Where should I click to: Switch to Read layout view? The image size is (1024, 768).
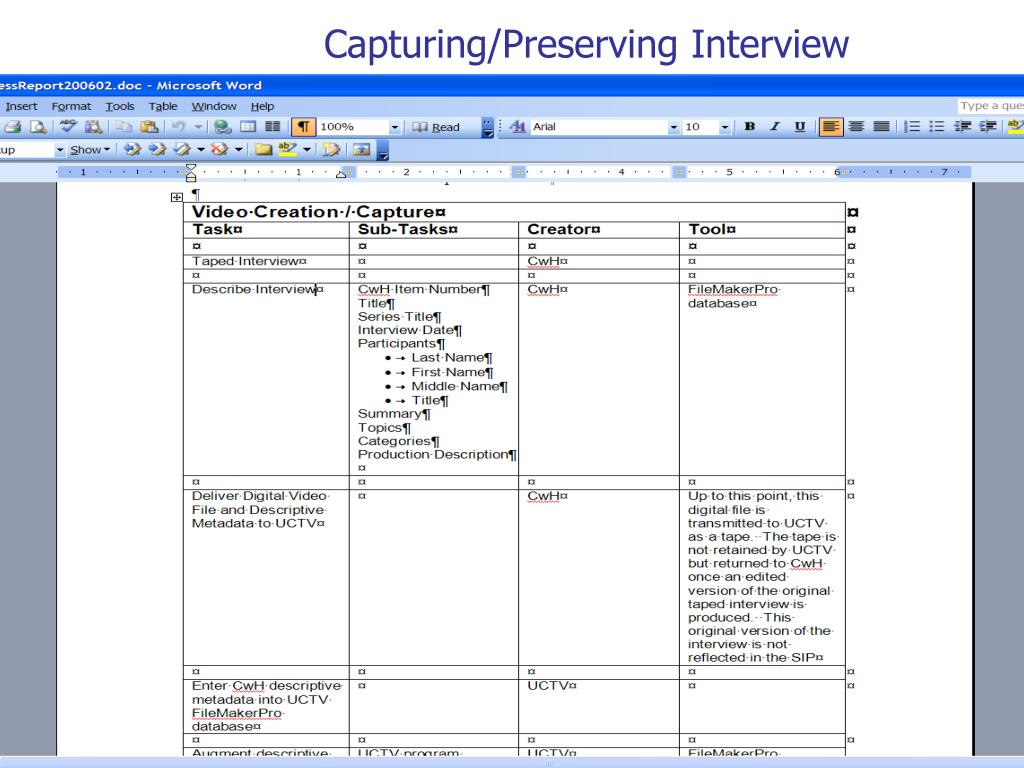point(436,127)
